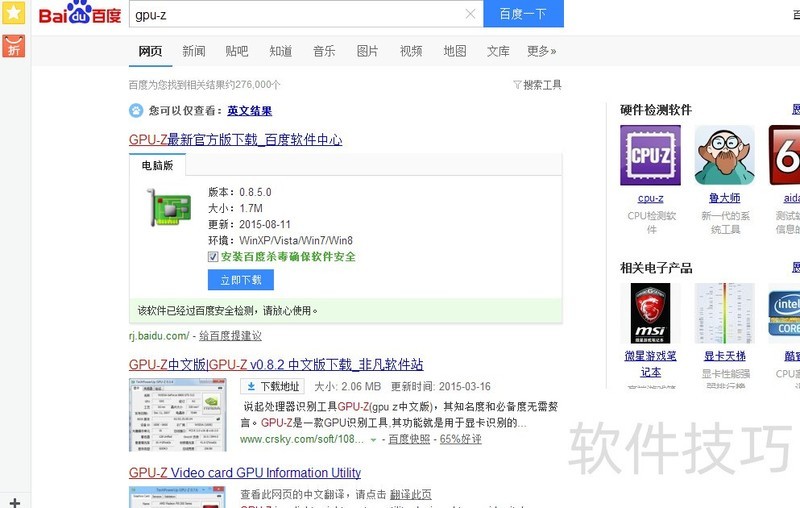Click the filter icon of 搜索工具

pos(517,85)
